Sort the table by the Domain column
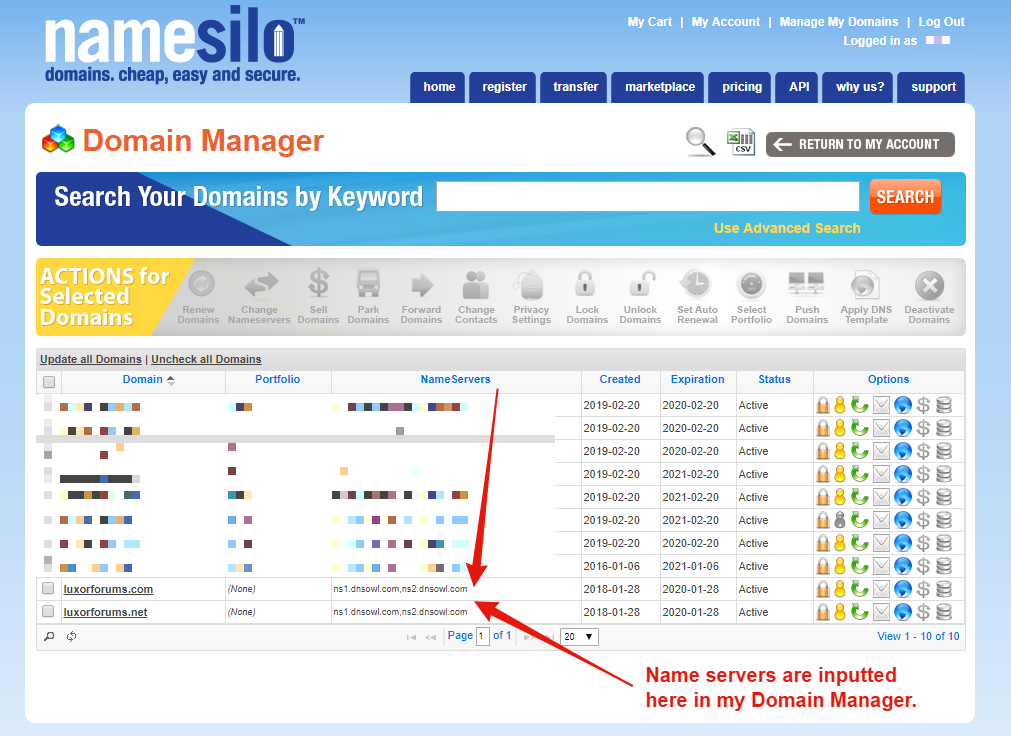1011x736 pixels. click(x=142, y=379)
